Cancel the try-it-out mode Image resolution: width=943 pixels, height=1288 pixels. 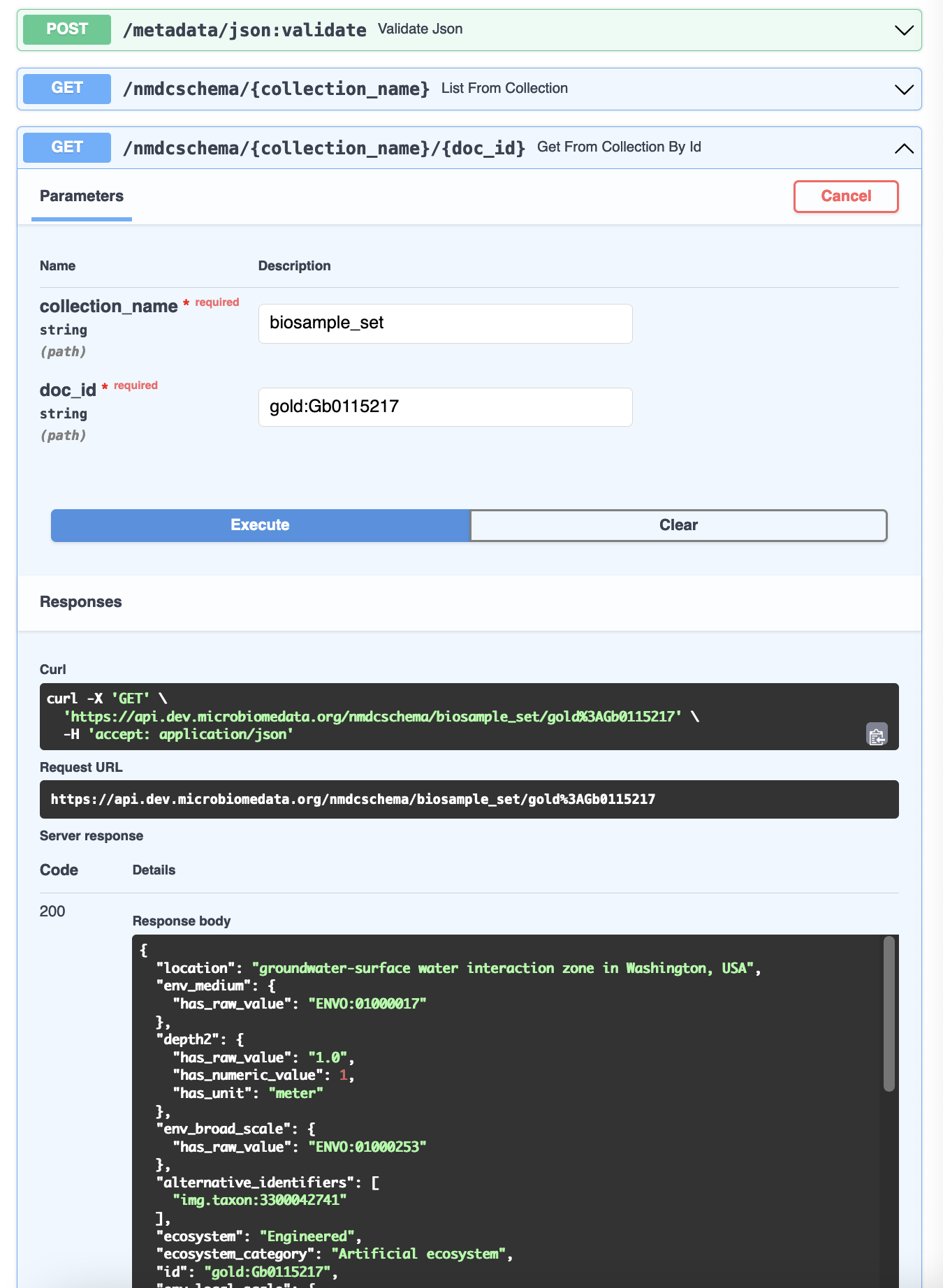click(846, 196)
